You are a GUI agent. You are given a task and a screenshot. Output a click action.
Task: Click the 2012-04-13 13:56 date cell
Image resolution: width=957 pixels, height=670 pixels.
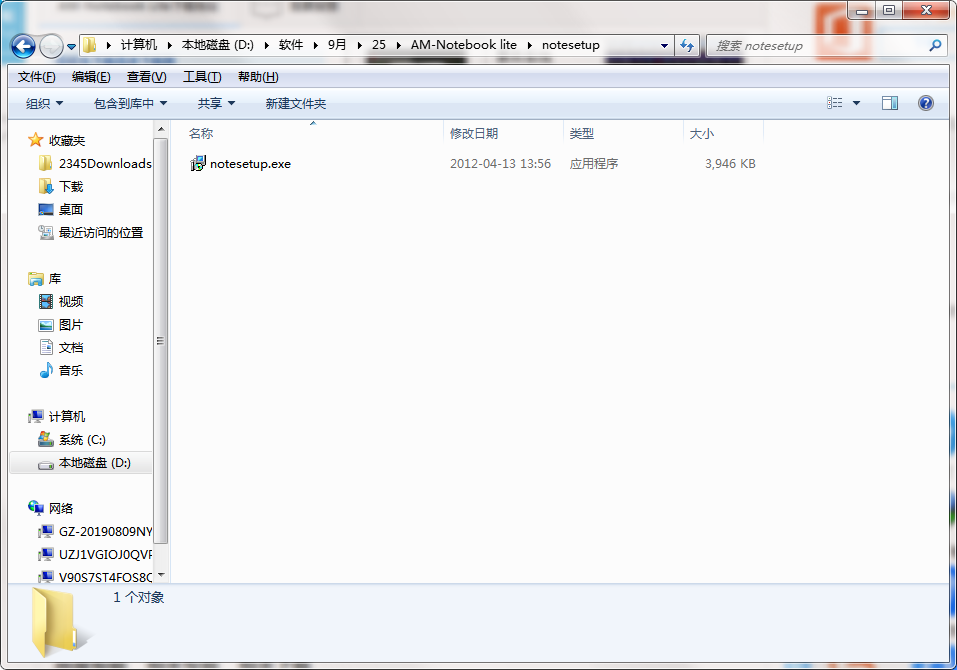coord(500,164)
